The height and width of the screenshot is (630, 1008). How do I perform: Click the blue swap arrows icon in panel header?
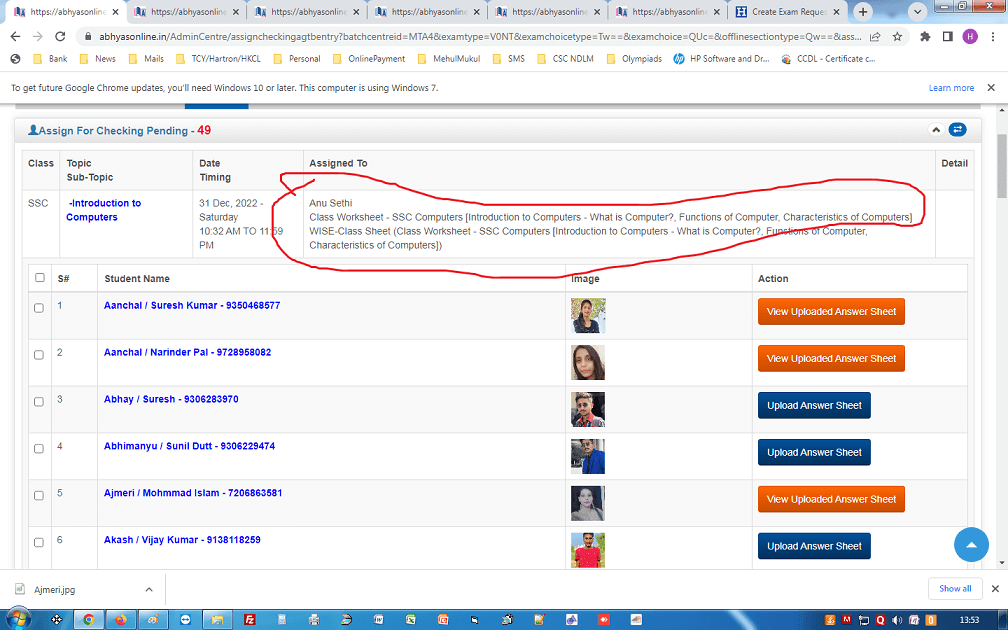click(957, 130)
